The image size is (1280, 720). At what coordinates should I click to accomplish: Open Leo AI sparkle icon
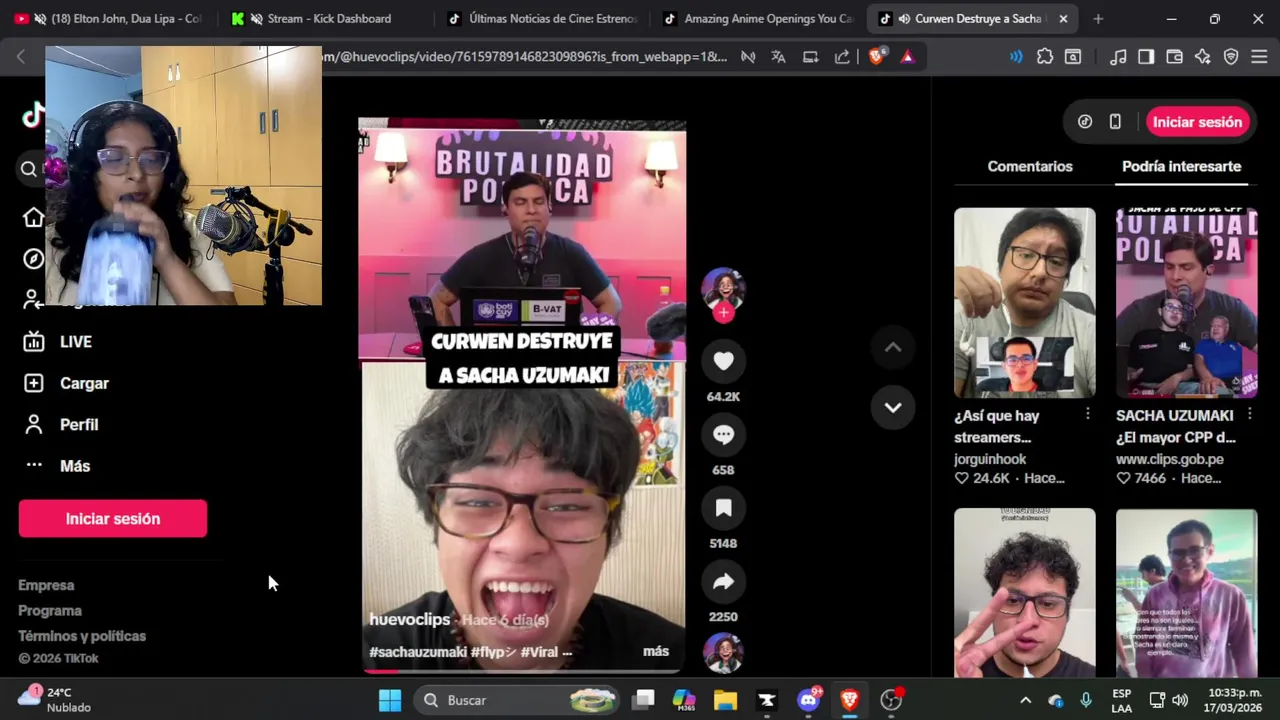(x=1202, y=57)
